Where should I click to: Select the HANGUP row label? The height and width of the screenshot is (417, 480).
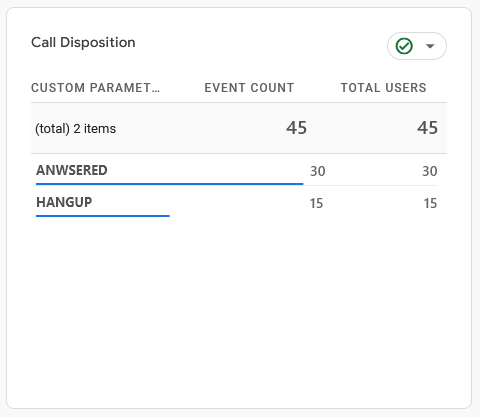[64, 202]
